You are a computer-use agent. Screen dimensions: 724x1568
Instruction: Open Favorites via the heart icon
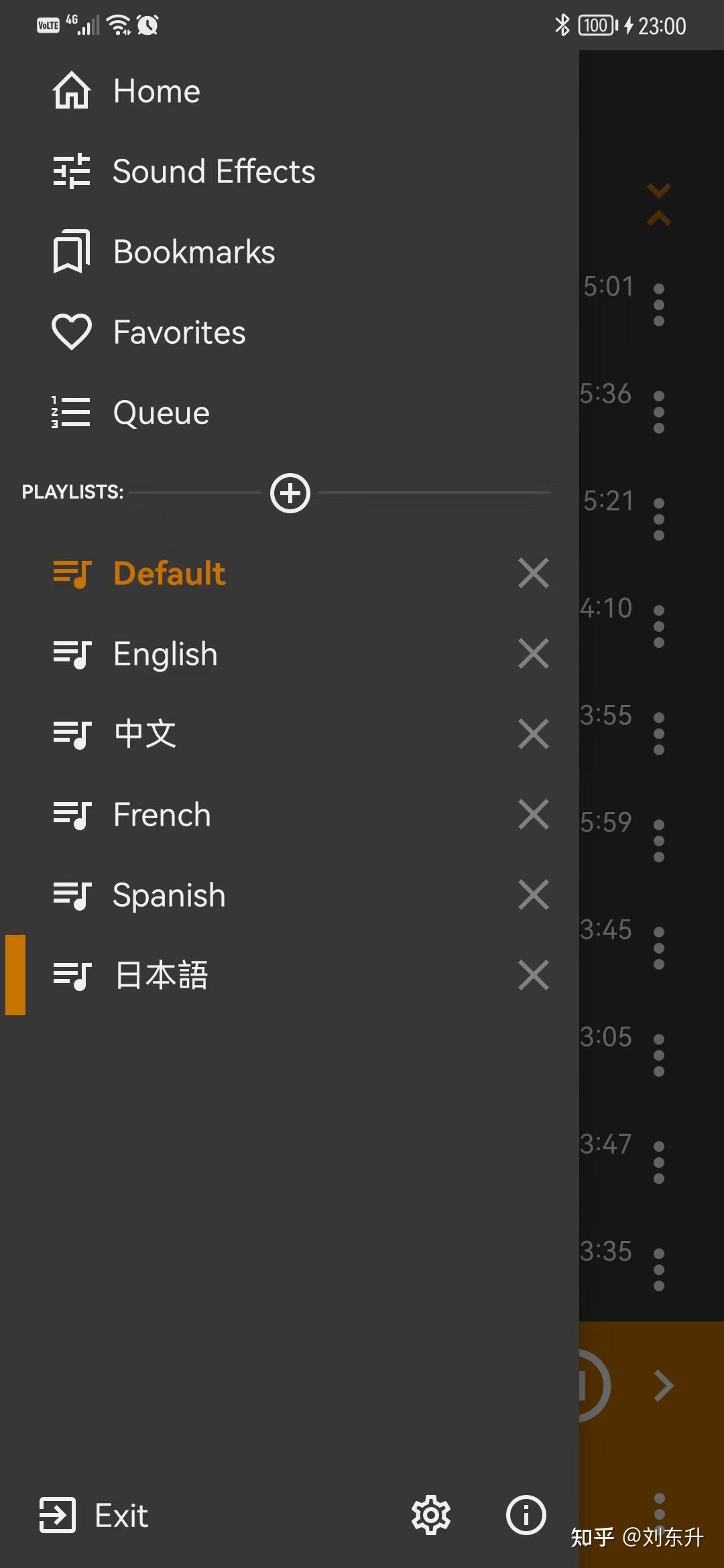pos(71,332)
